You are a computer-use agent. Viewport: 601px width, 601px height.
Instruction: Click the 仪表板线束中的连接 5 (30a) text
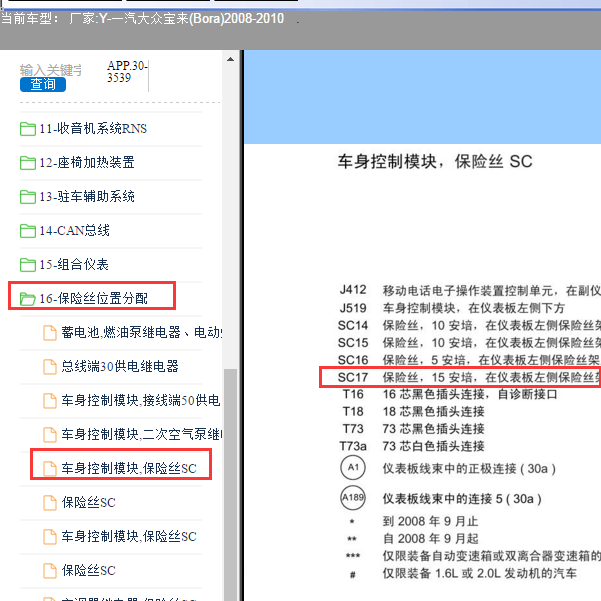point(462,499)
